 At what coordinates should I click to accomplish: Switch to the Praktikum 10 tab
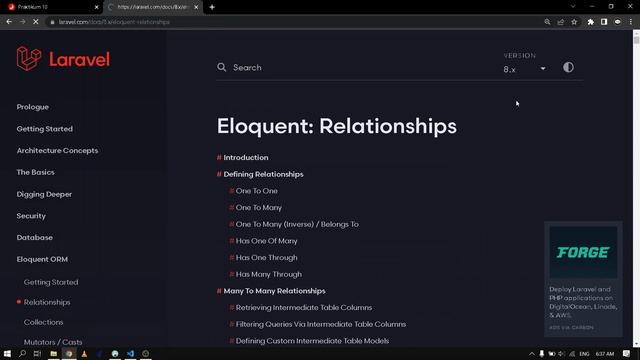(x=51, y=7)
